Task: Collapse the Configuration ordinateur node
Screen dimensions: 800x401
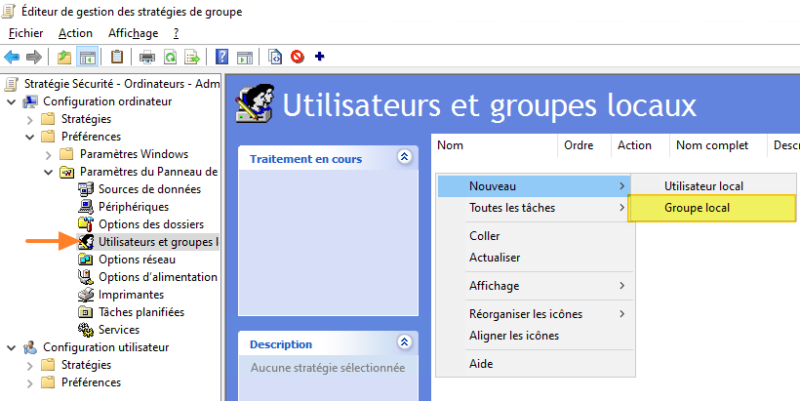Action: pos(11,102)
